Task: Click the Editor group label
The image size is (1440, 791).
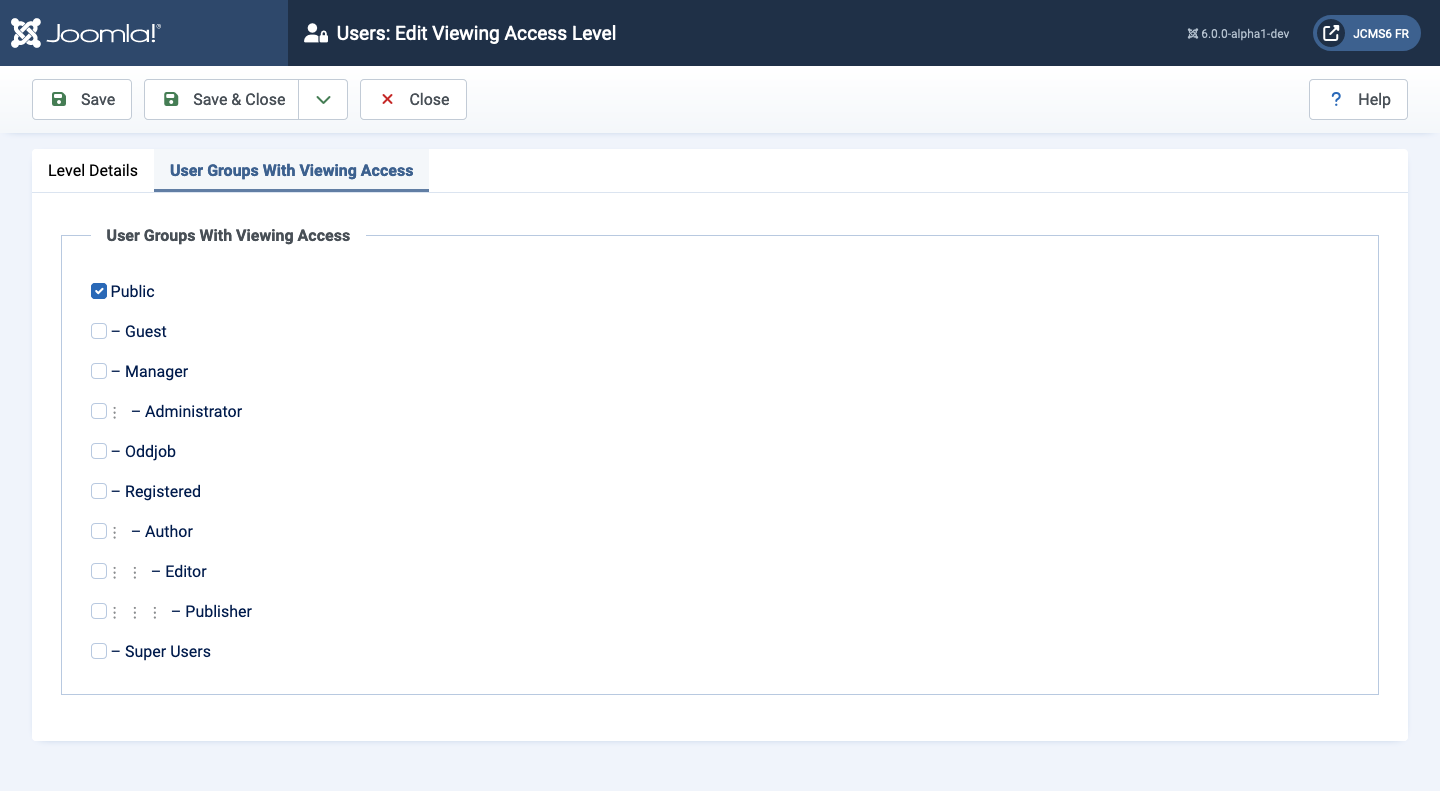Action: 179,571
